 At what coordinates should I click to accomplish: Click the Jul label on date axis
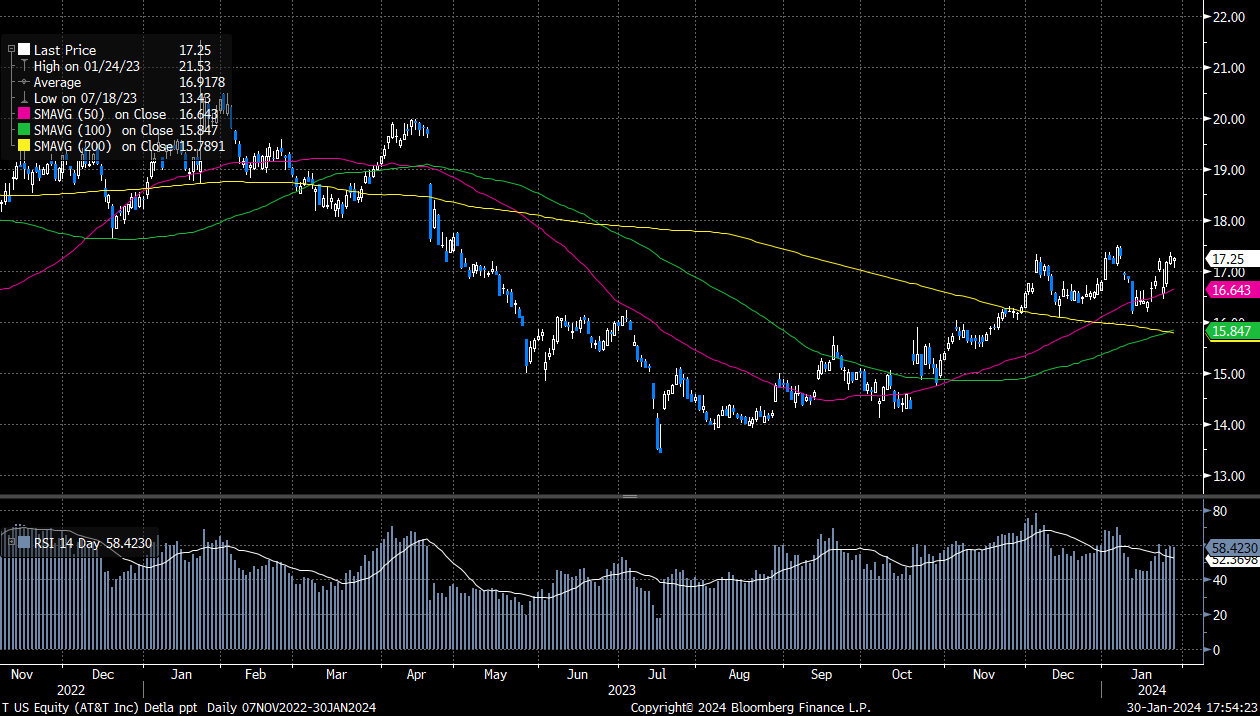coord(659,675)
